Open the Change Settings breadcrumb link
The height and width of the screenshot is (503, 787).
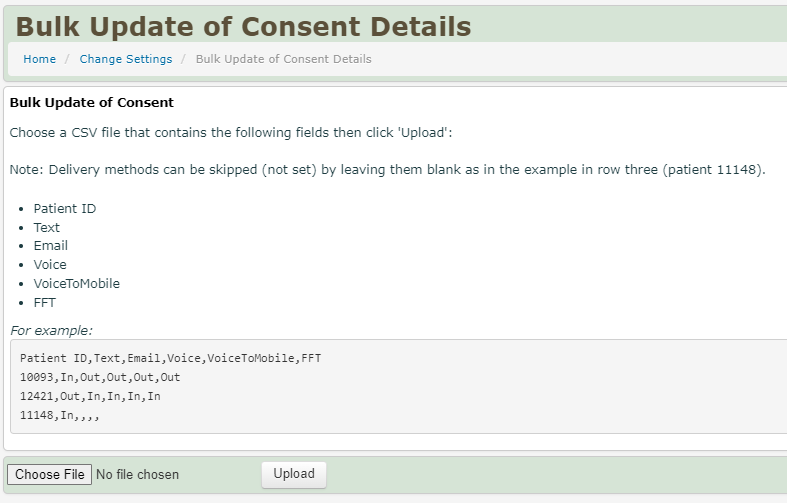(x=126, y=59)
